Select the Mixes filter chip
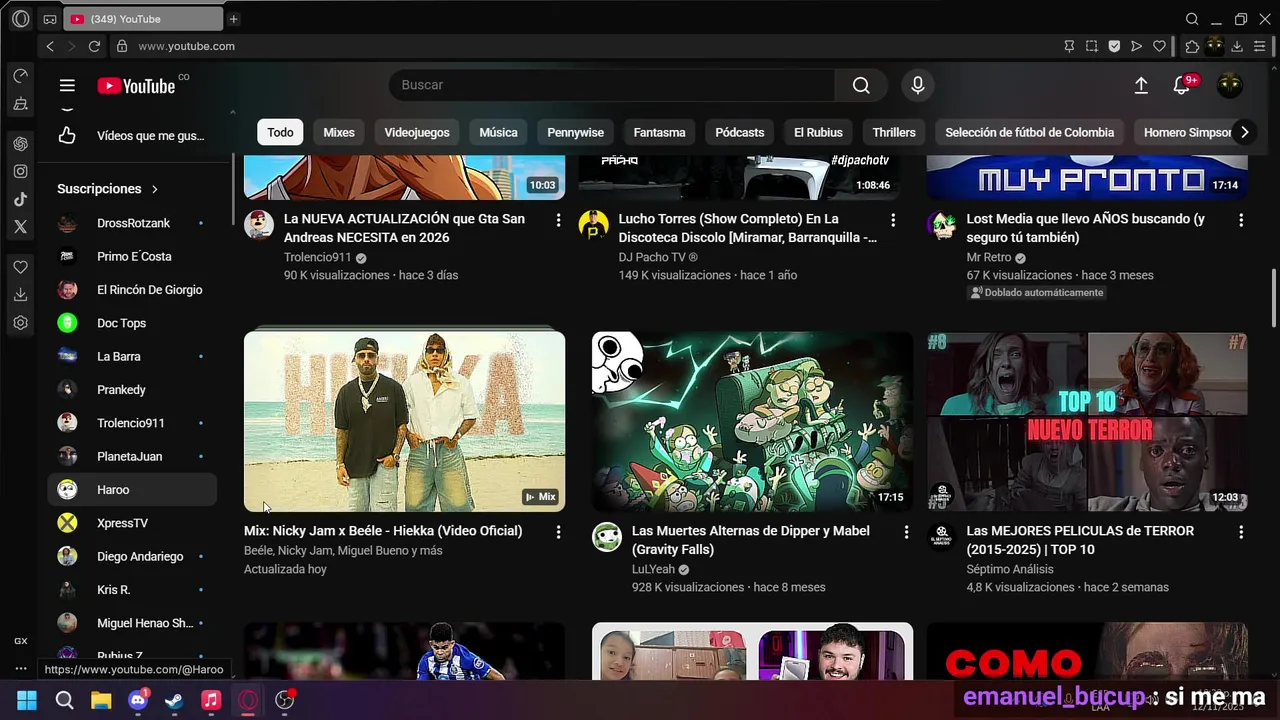The image size is (1280, 720). pos(339,132)
